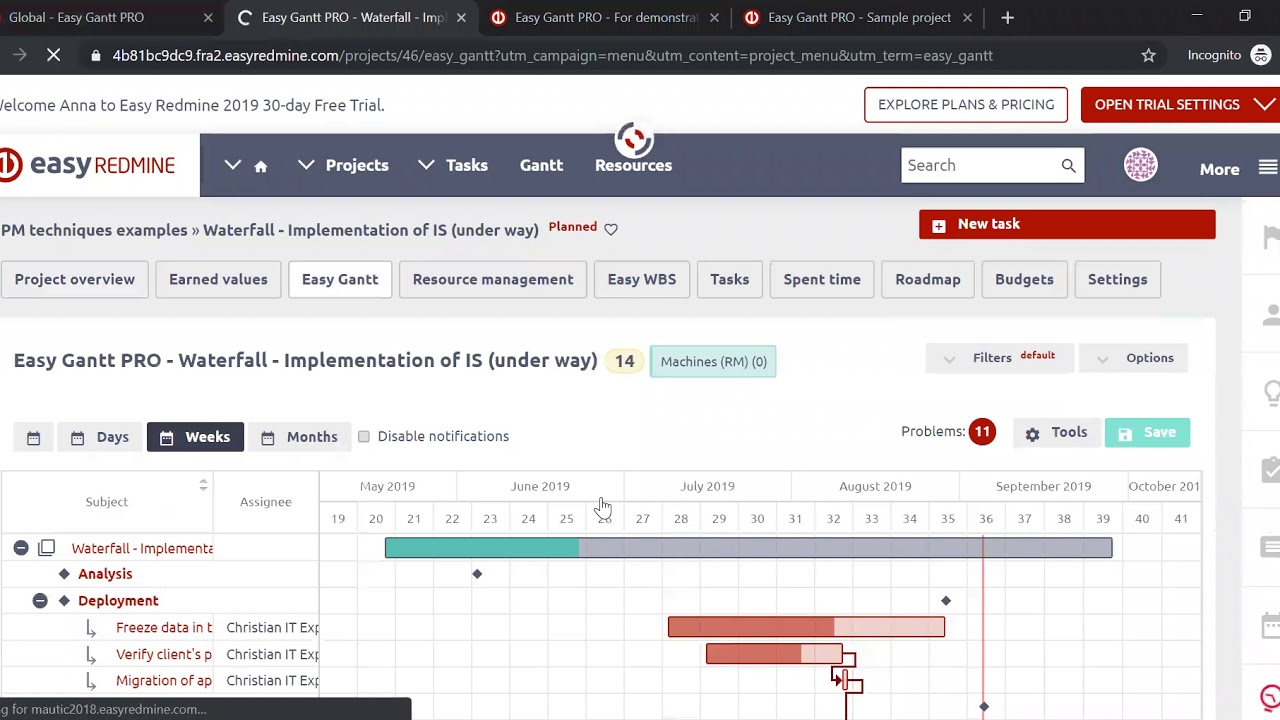The image size is (1280, 720).
Task: Click the Waterfall project teal progress bar
Action: point(481,548)
